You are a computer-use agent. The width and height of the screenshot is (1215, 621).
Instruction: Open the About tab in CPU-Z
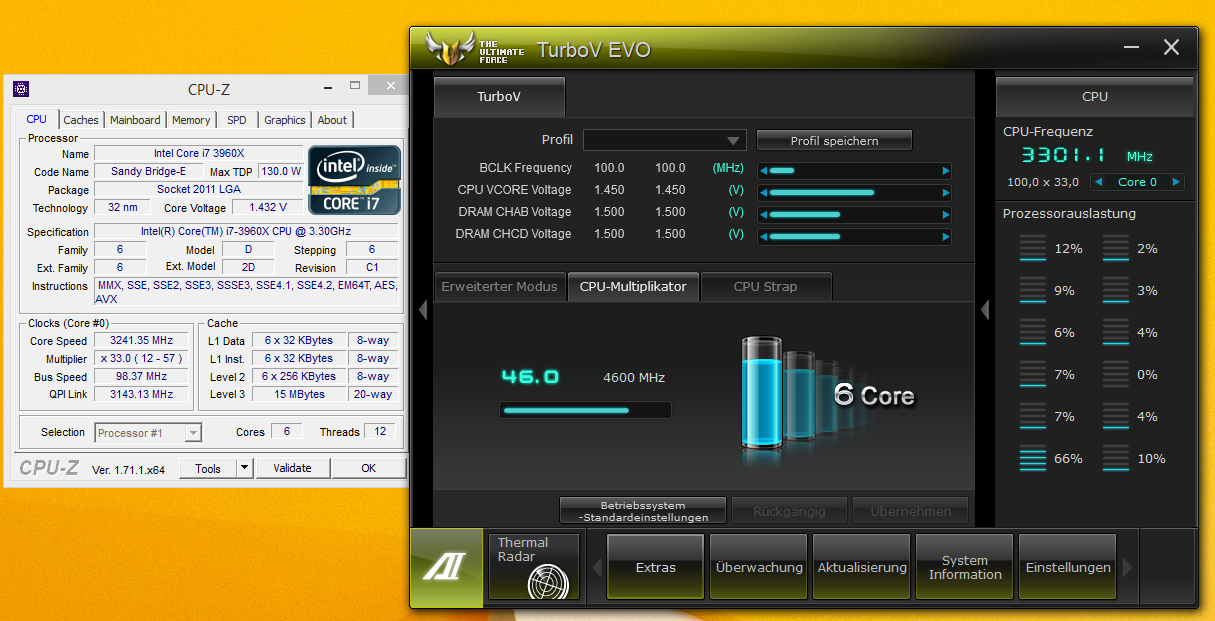(x=332, y=120)
